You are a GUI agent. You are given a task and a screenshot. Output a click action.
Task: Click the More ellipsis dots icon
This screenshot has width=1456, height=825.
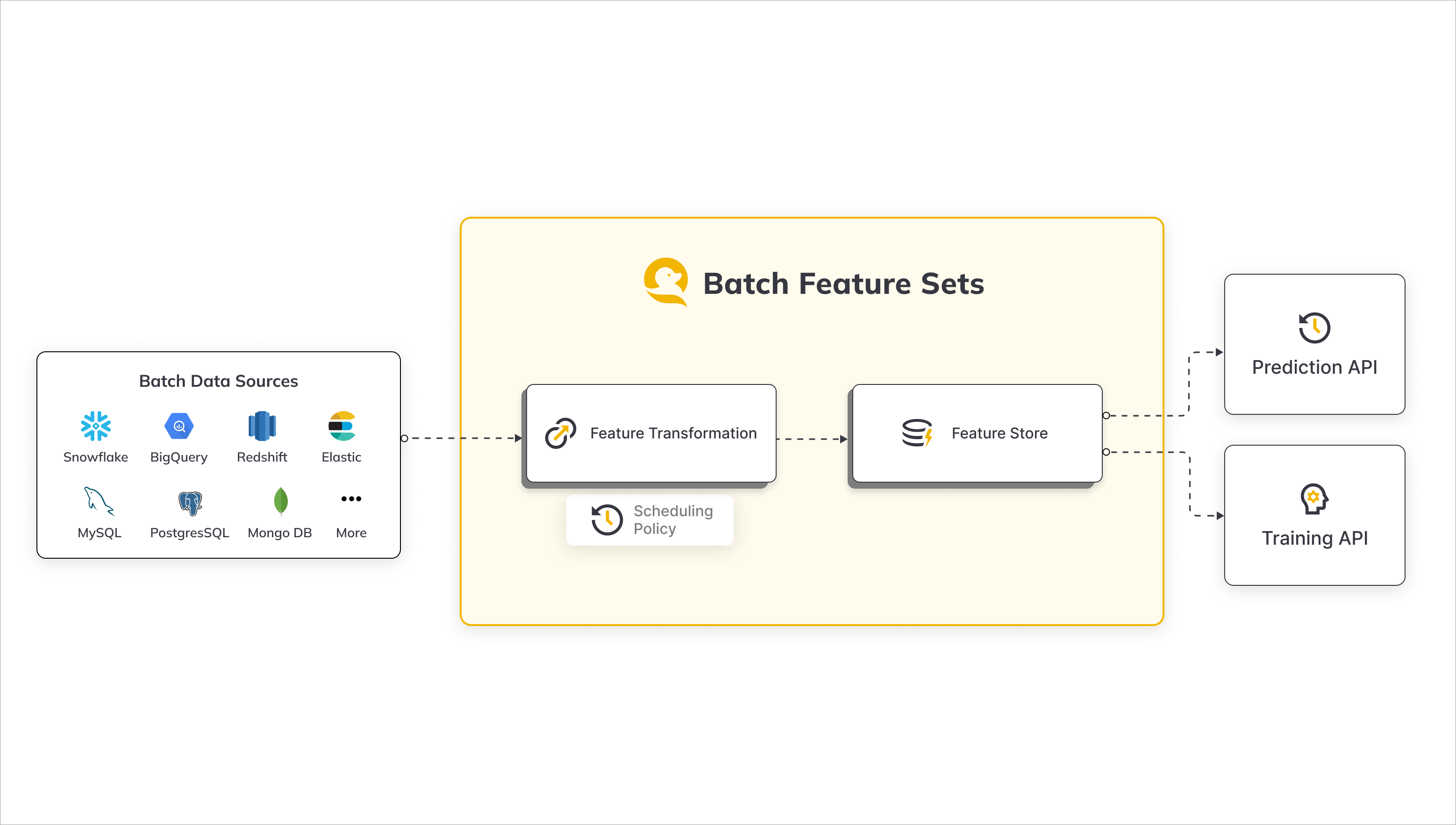click(351, 498)
